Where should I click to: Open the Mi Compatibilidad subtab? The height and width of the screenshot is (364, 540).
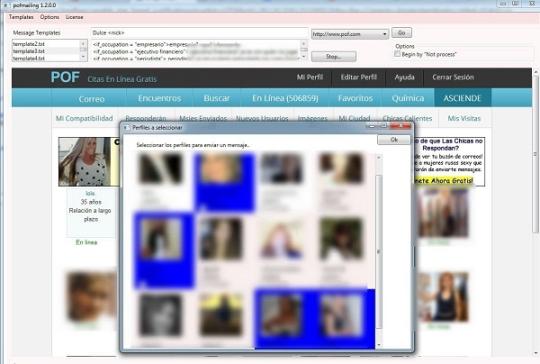(x=84, y=118)
